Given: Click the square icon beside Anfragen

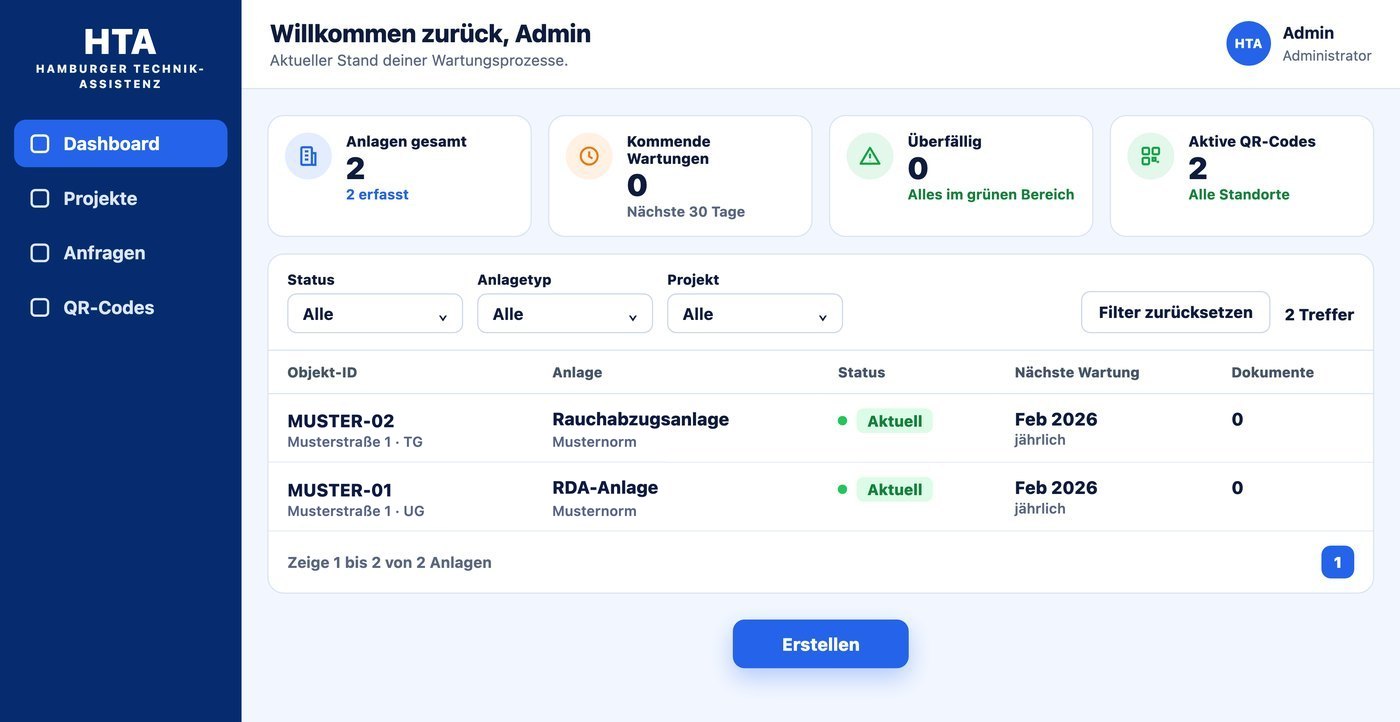Looking at the screenshot, I should [x=40, y=253].
